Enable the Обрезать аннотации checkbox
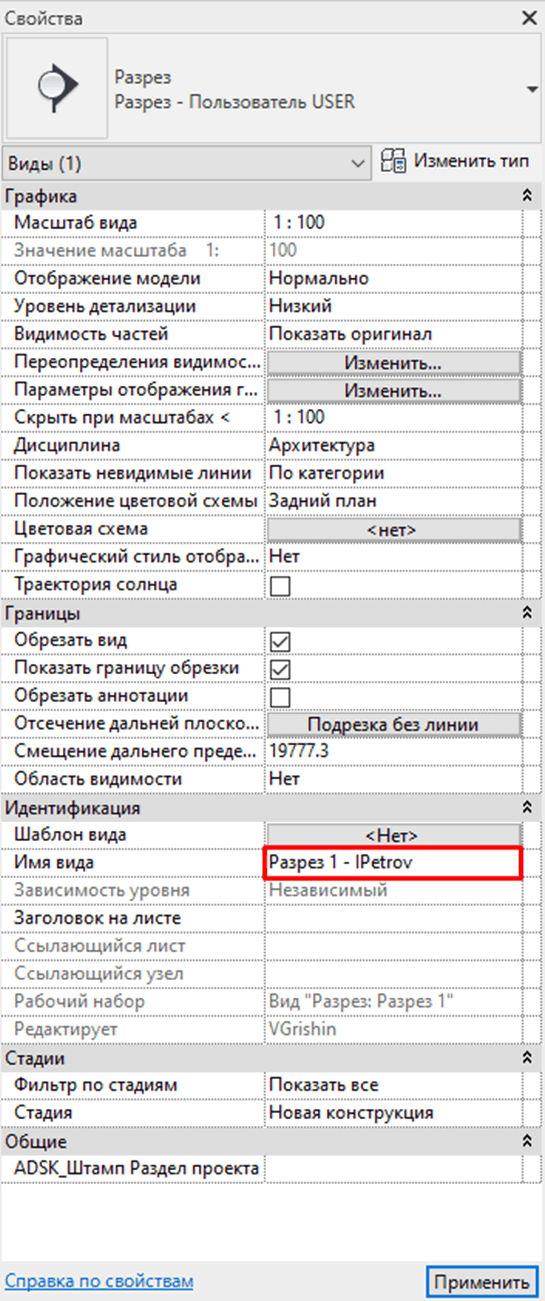This screenshot has height=1301, width=545. (280, 697)
